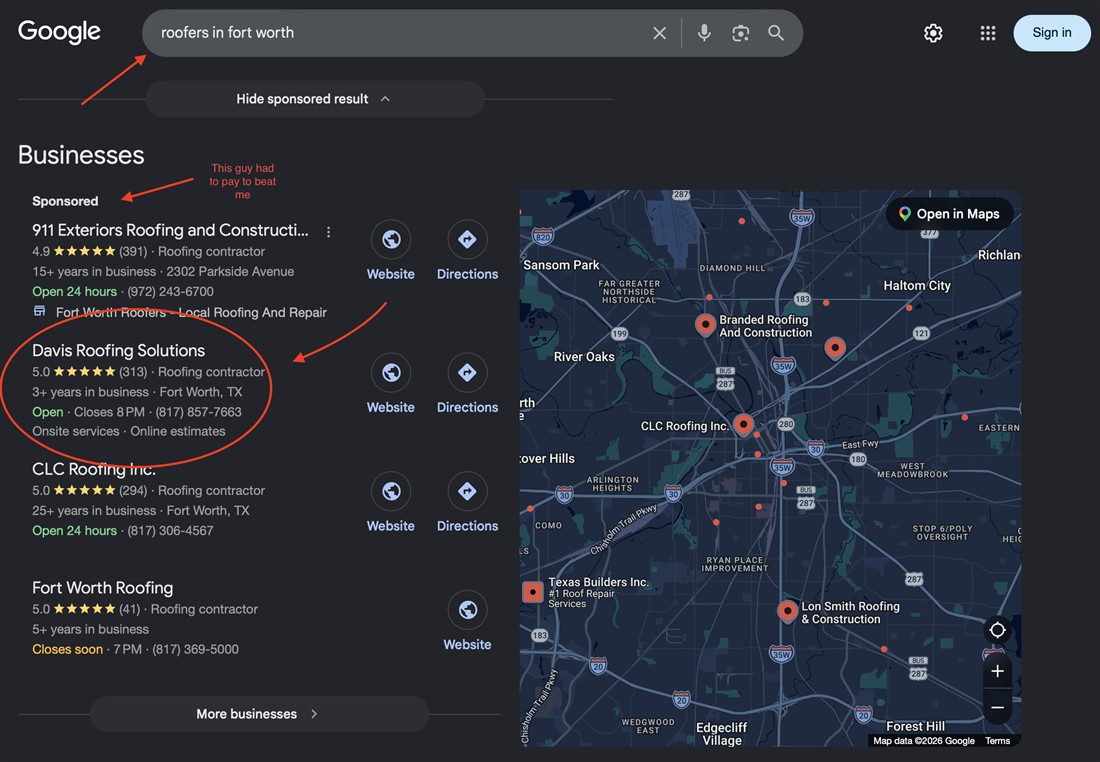Select the Texas Builders Inc. square map marker

coord(532,592)
